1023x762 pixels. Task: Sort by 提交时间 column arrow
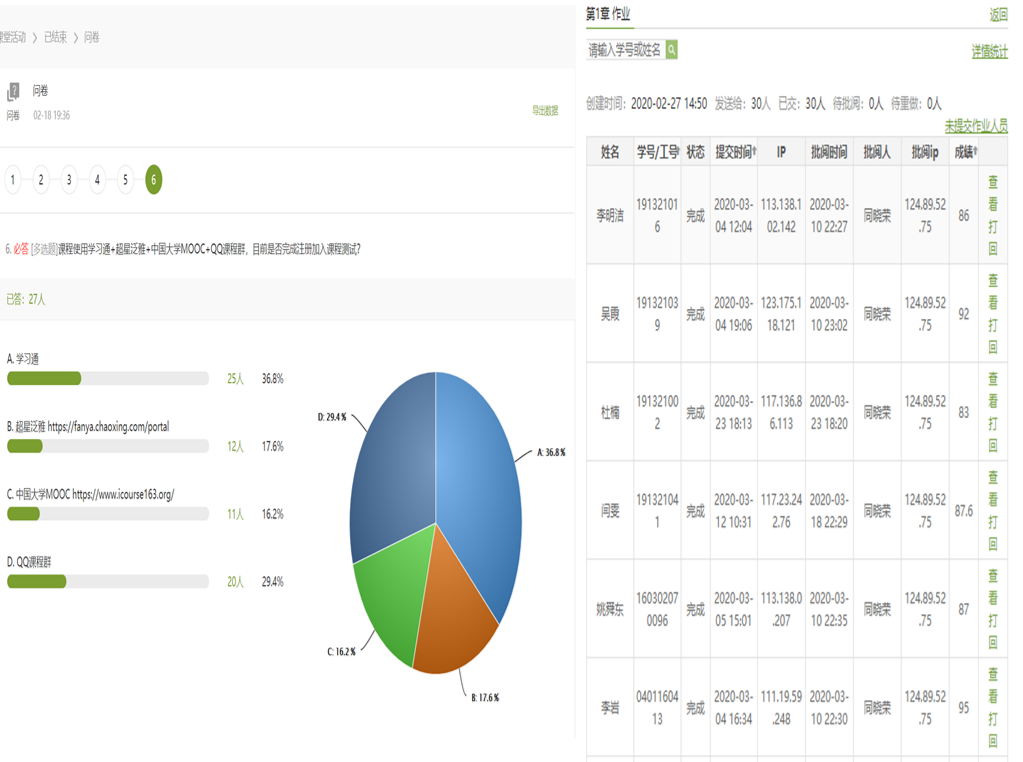pyautogui.click(x=754, y=153)
